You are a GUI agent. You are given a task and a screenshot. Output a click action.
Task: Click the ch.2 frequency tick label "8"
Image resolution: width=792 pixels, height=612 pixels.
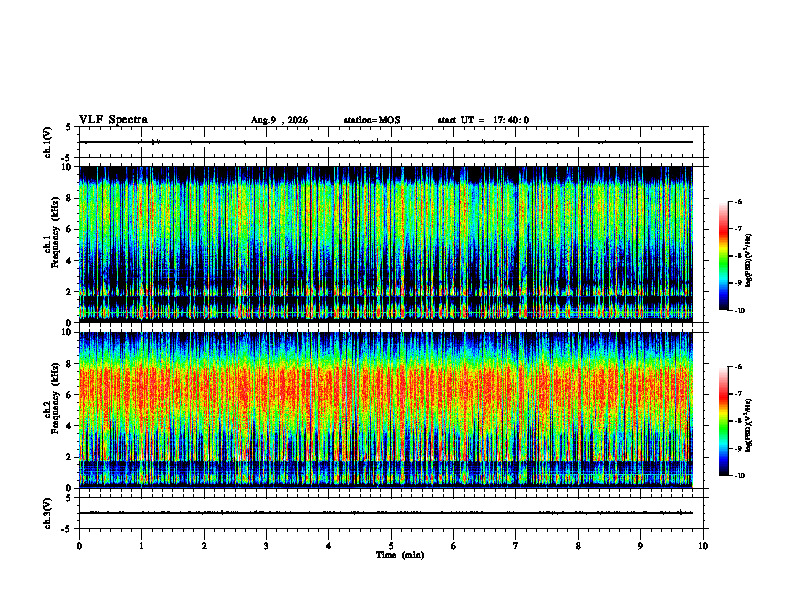[70, 364]
